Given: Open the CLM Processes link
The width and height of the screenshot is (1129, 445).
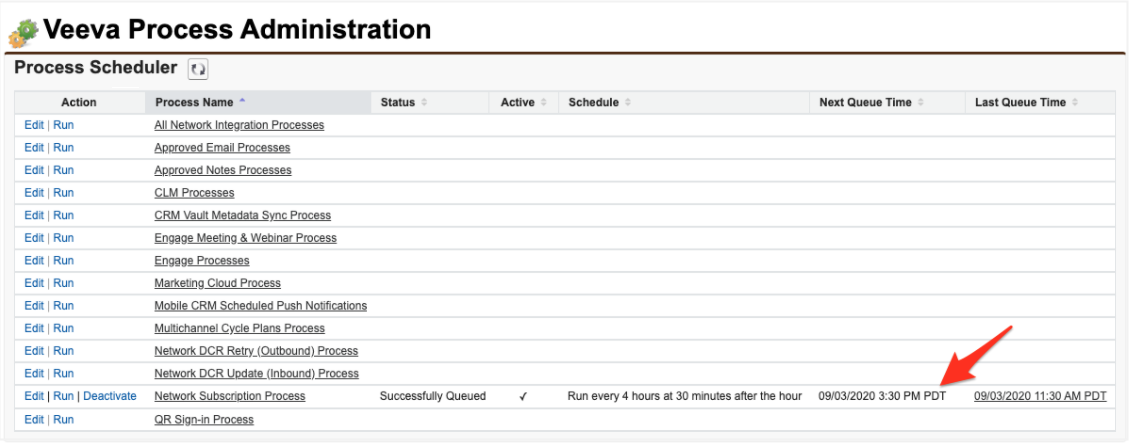Looking at the screenshot, I should 194,193.
